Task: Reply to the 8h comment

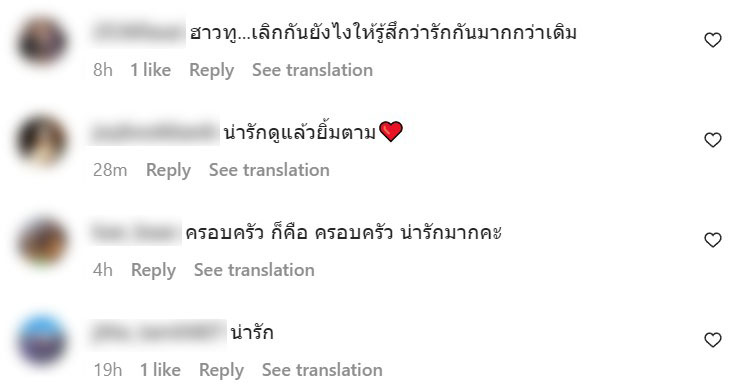Action: tap(211, 70)
